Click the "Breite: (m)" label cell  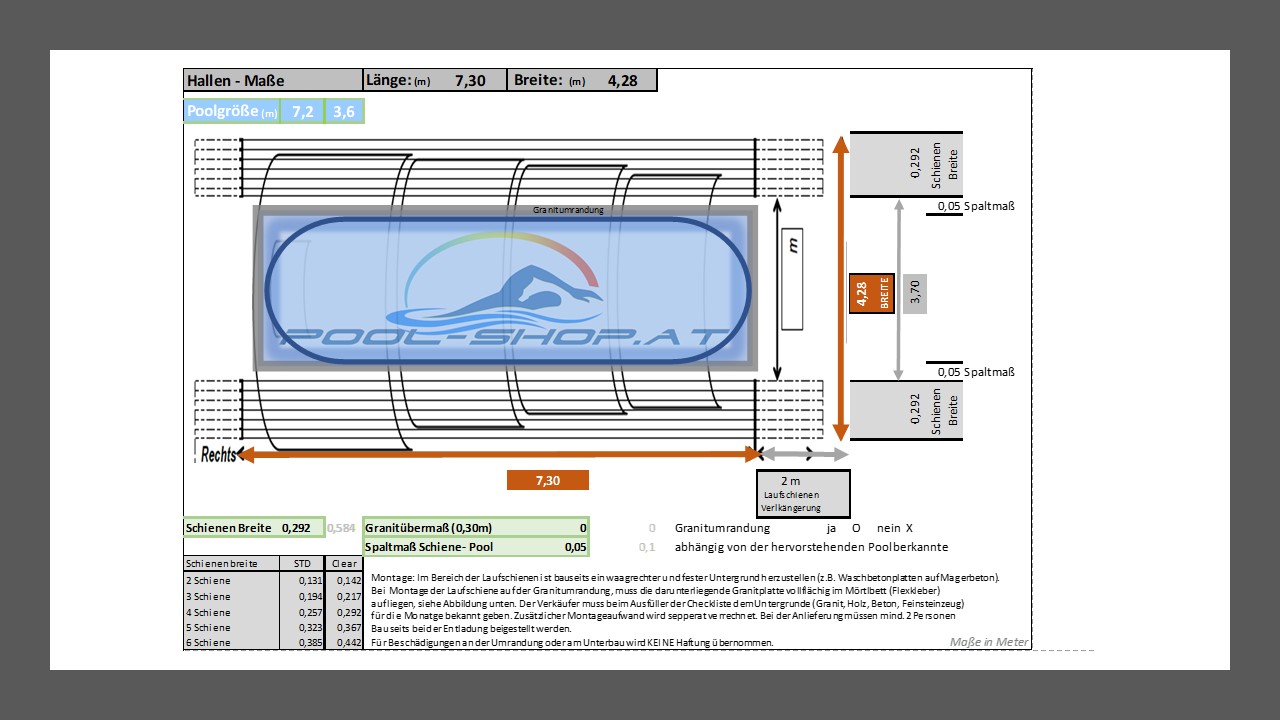(x=549, y=80)
